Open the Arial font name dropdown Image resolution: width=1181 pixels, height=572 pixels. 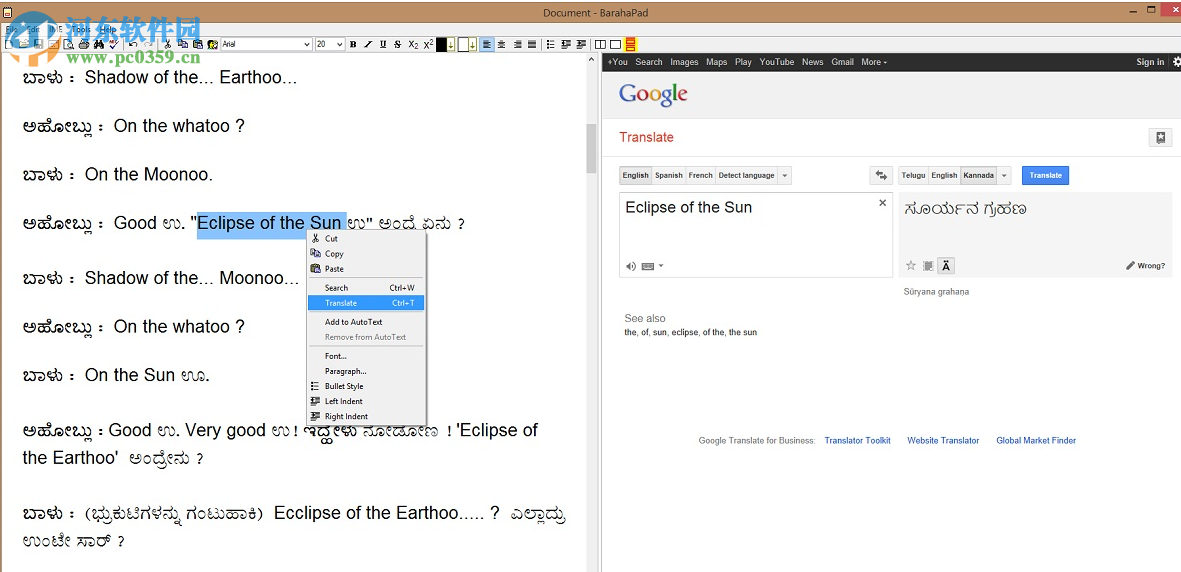(306, 45)
